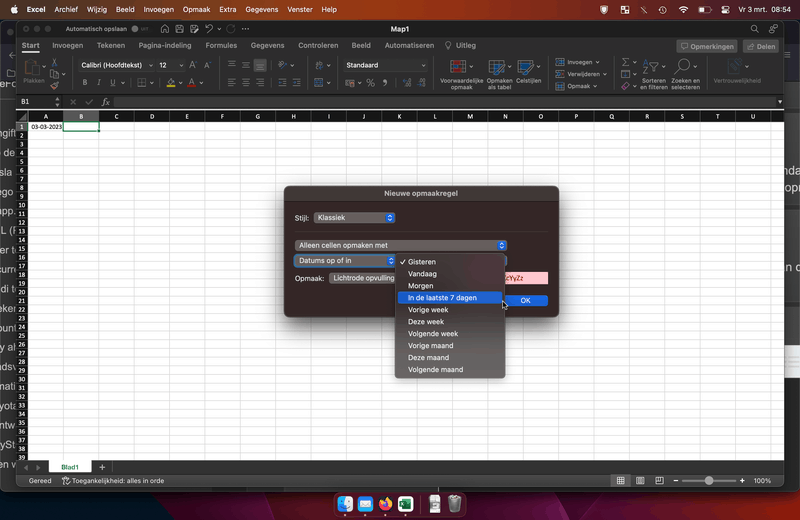800x520 pixels.
Task: Add a new sheet with the plus icon
Action: coord(102,467)
